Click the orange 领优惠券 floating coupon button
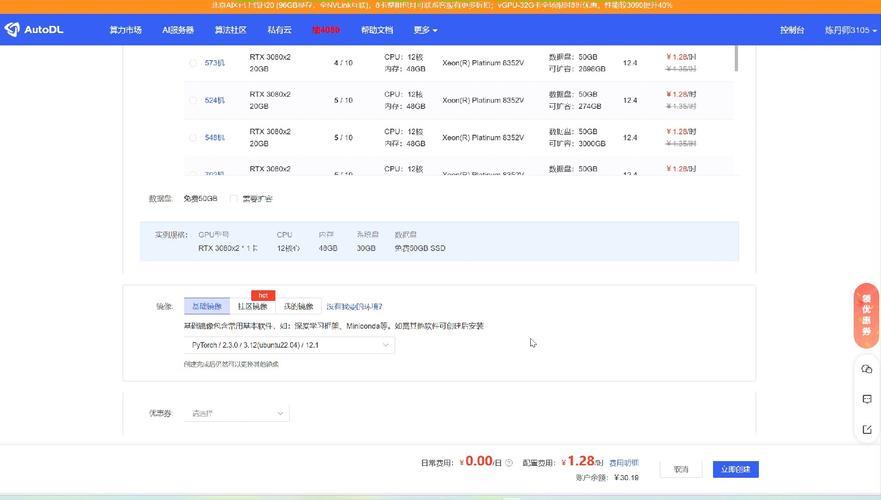The image size is (881, 500). tap(866, 316)
